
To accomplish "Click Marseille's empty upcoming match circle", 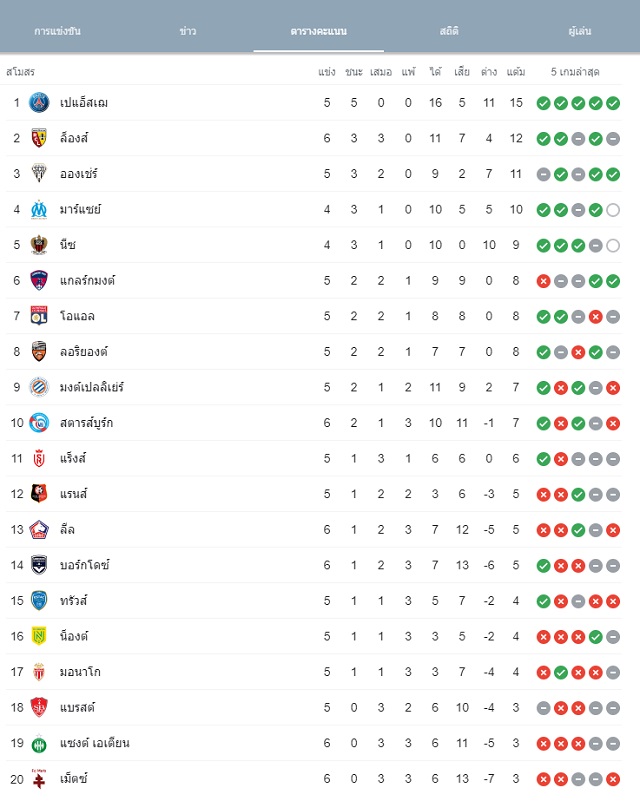I will 613,210.
